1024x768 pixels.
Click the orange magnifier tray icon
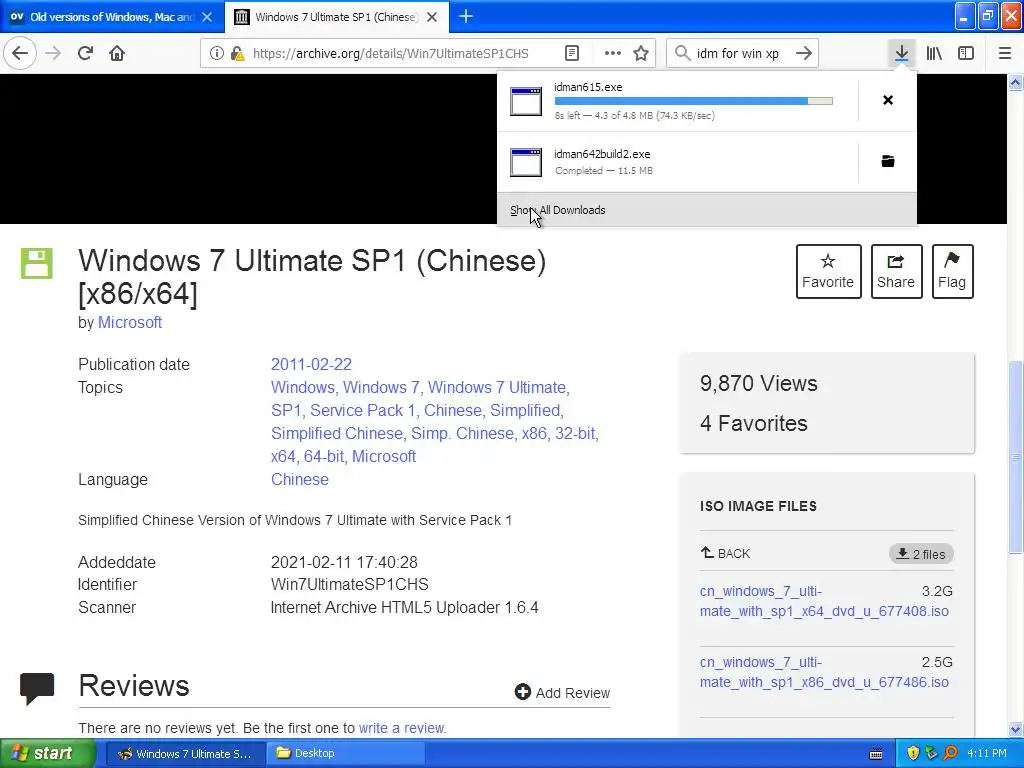(x=950, y=753)
